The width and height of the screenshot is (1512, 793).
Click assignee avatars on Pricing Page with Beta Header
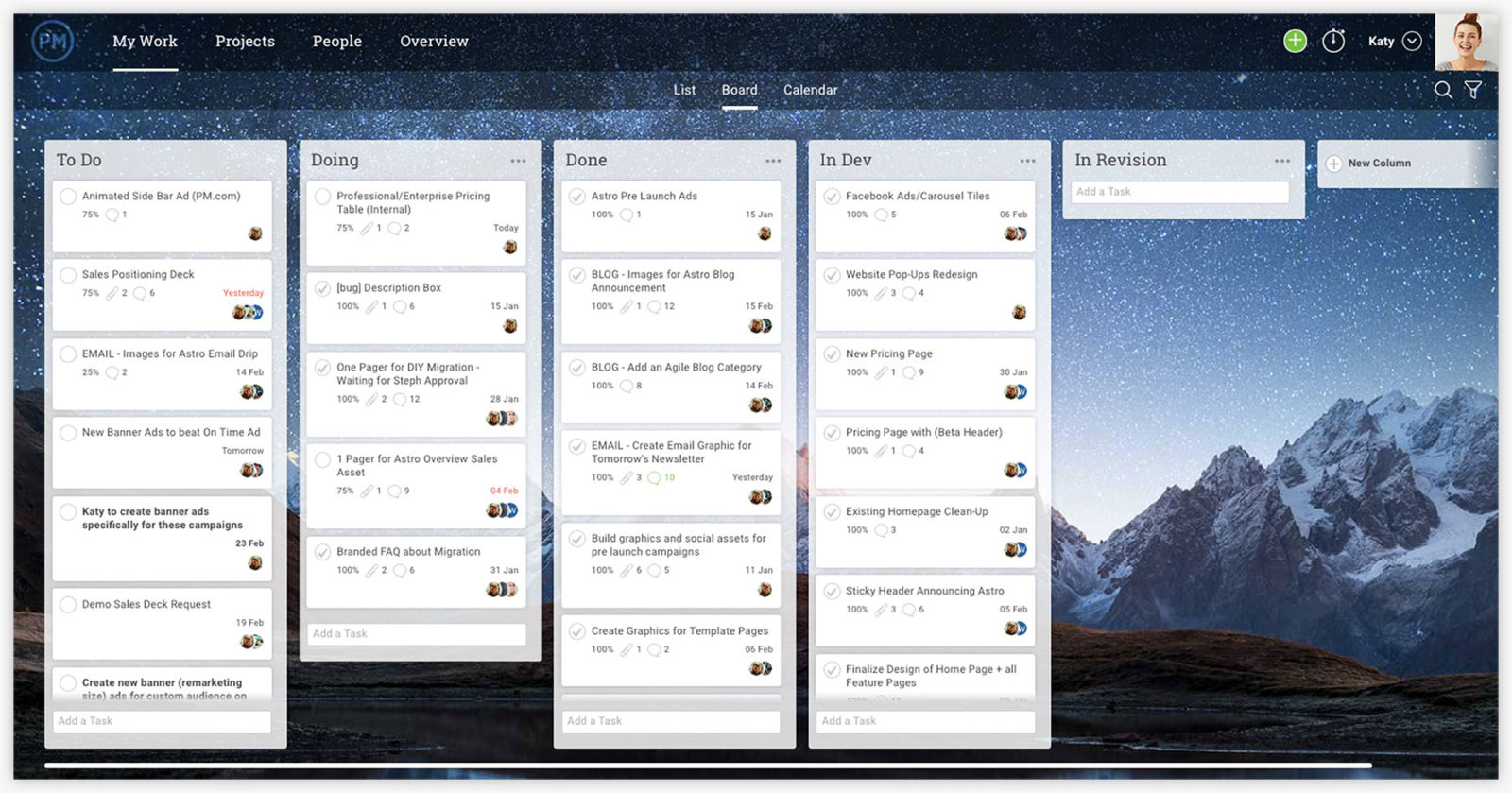click(1016, 470)
